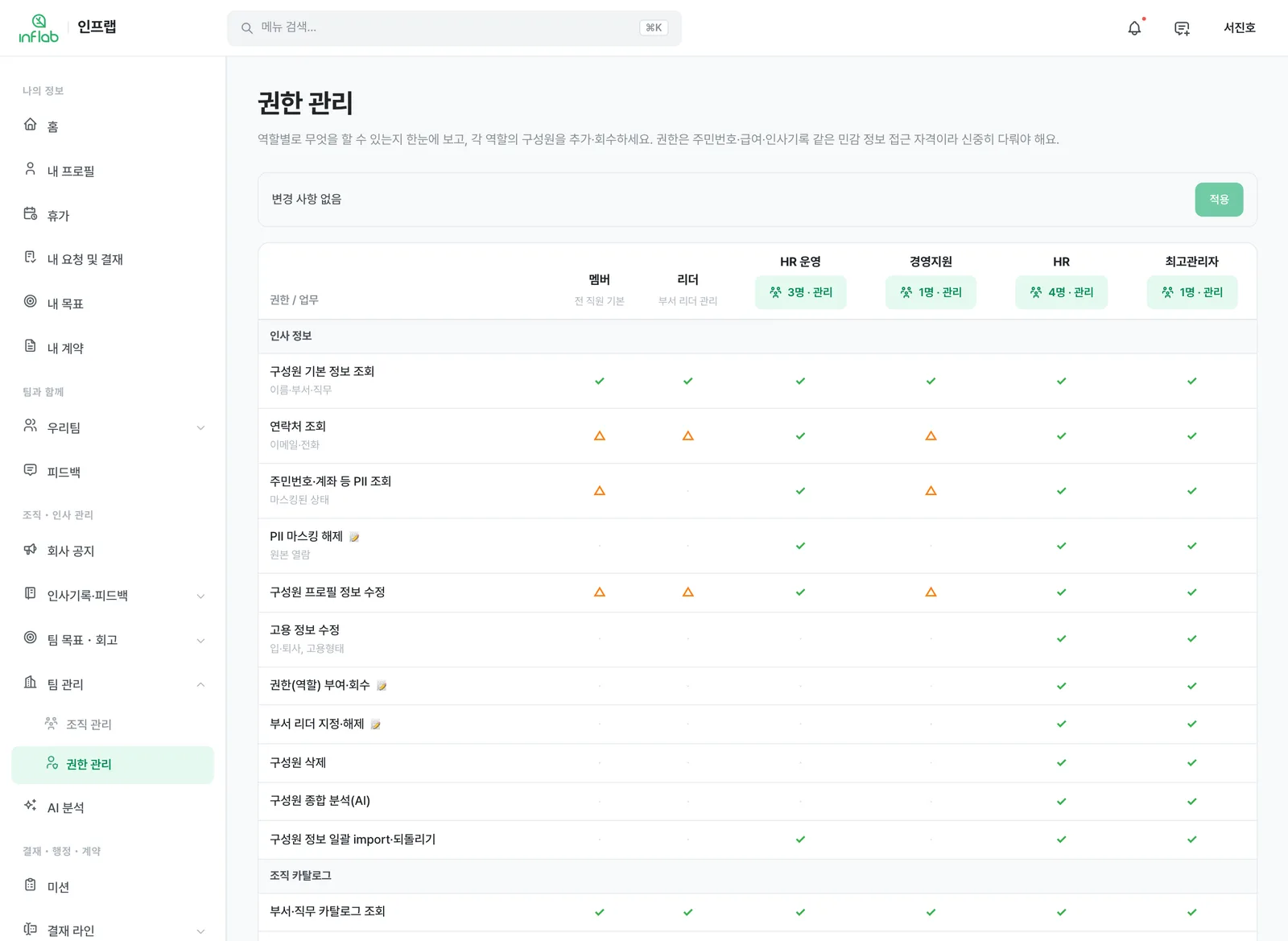
Task: Toggle HR check for 고용 정보 수정
Action: 1061,639
